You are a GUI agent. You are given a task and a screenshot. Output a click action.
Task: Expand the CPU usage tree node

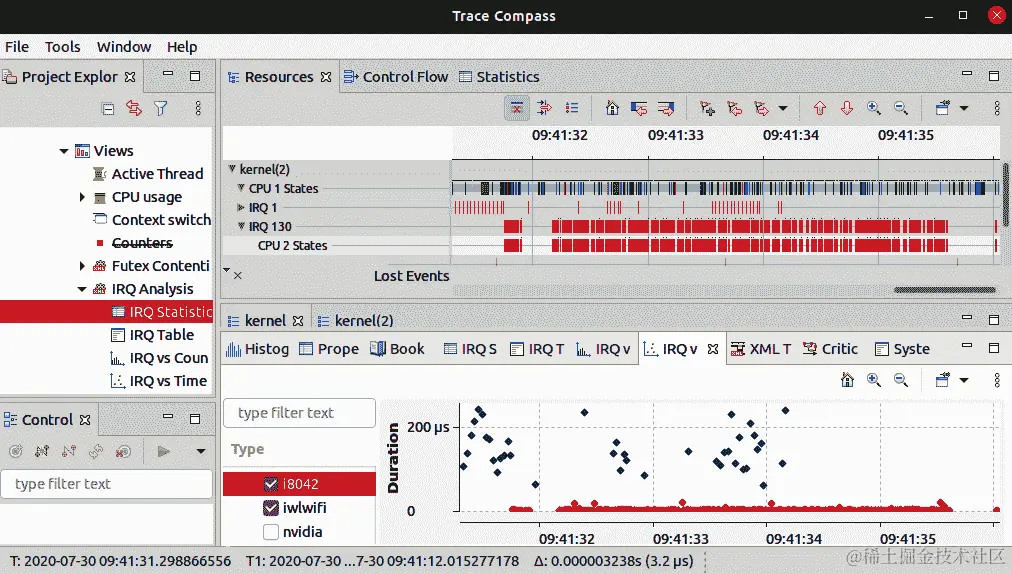[x=82, y=197]
